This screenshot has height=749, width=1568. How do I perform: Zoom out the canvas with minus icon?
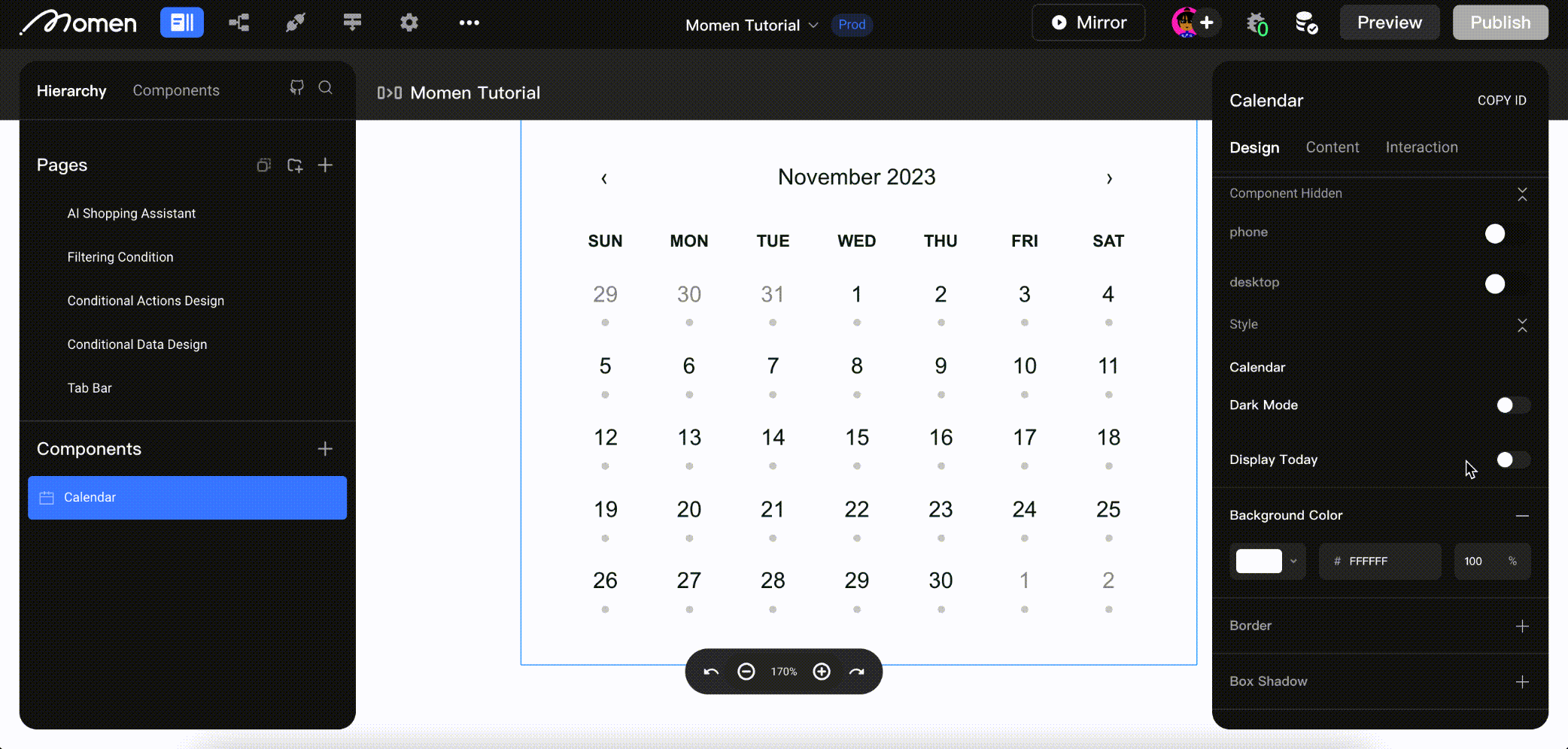click(x=746, y=672)
